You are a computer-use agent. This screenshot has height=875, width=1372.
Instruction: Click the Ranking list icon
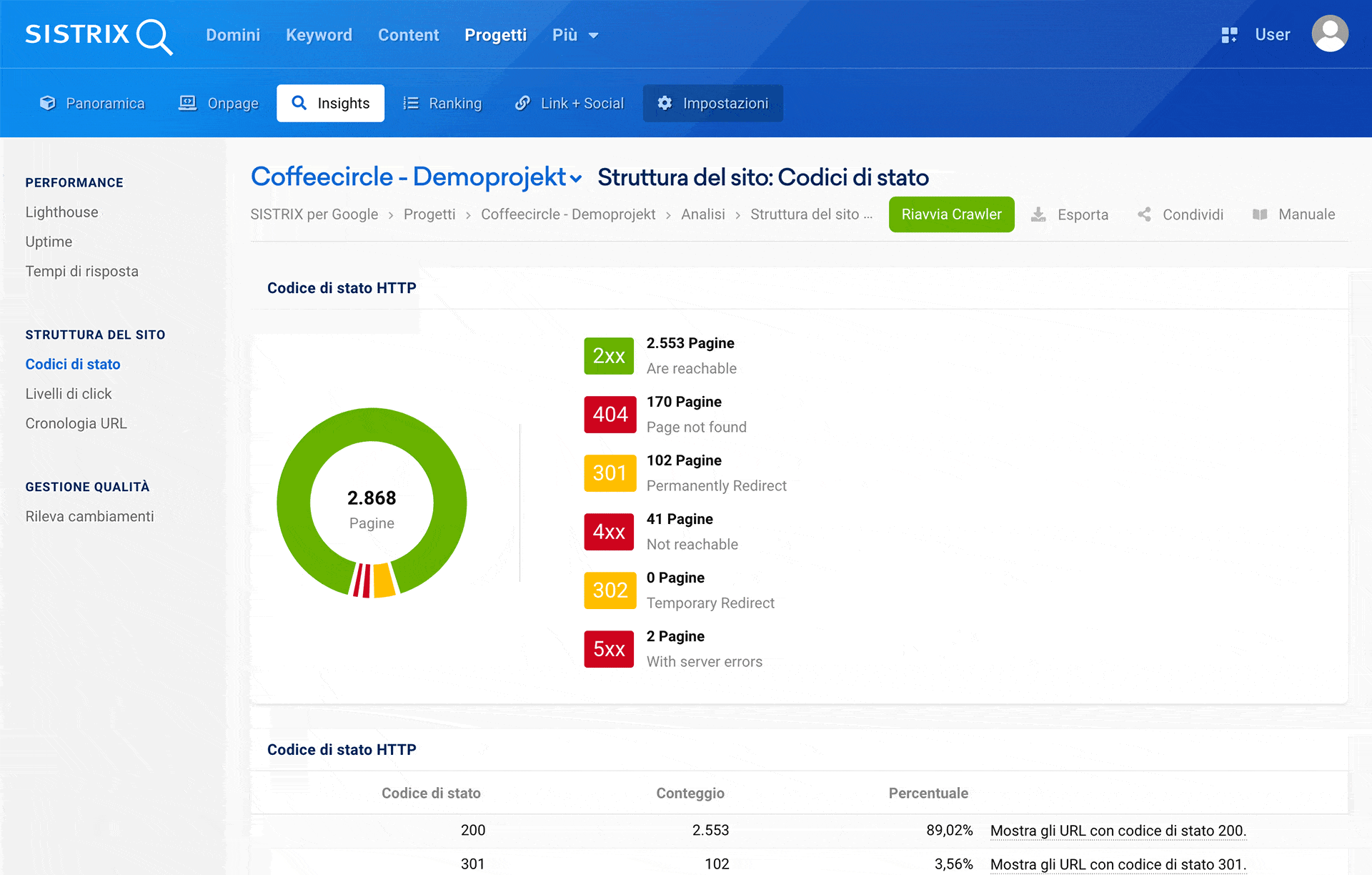click(411, 103)
